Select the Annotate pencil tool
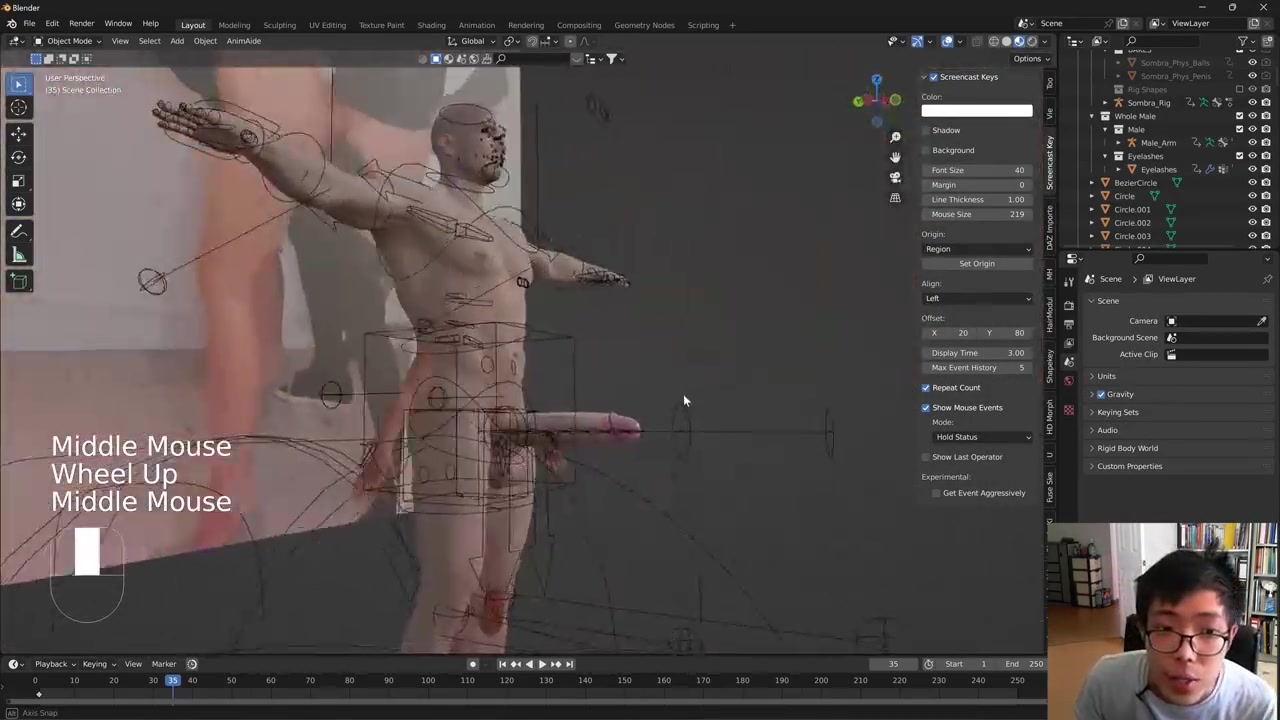 point(19,231)
